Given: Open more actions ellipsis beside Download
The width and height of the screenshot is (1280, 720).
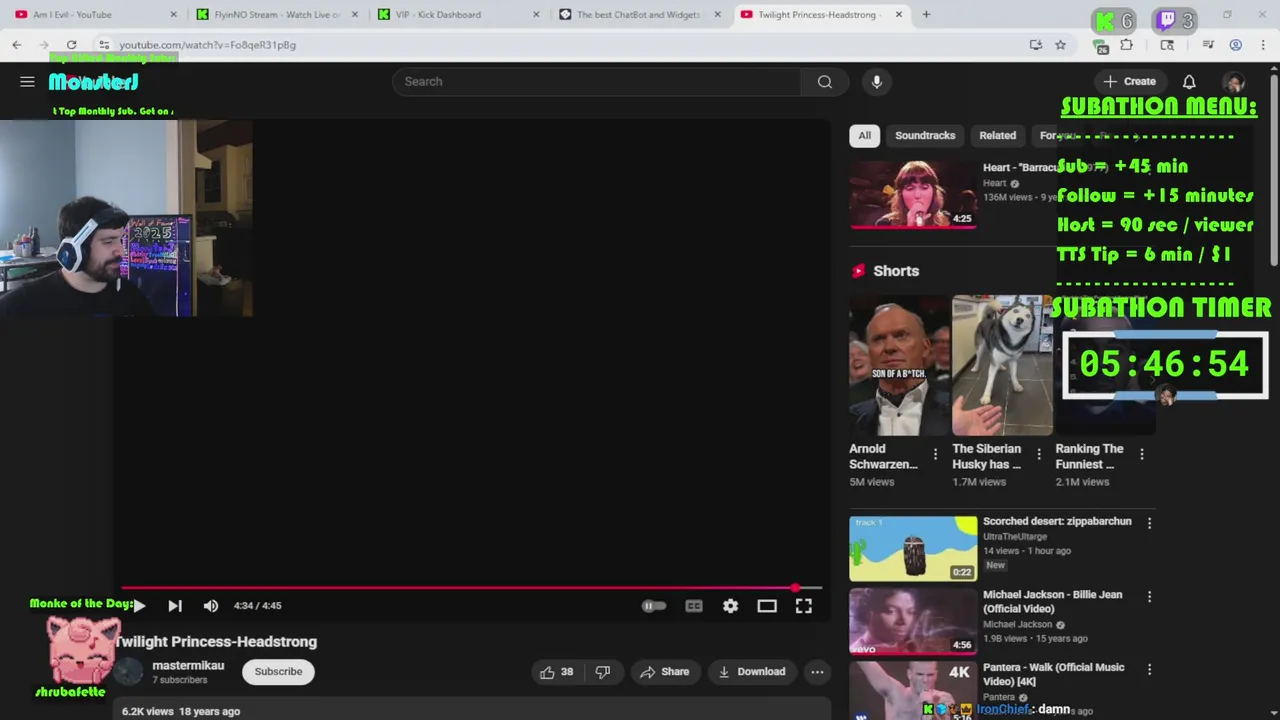Looking at the screenshot, I should tap(817, 672).
